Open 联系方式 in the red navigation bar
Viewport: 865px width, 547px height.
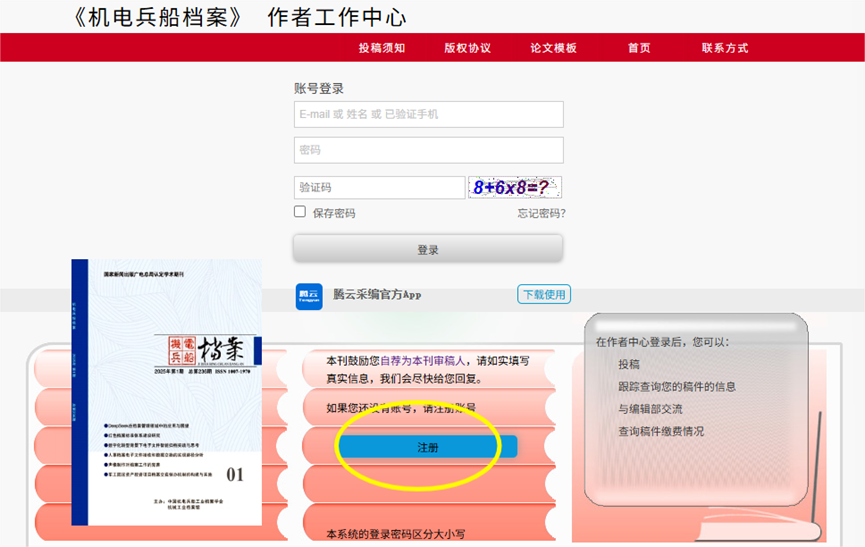tap(725, 48)
